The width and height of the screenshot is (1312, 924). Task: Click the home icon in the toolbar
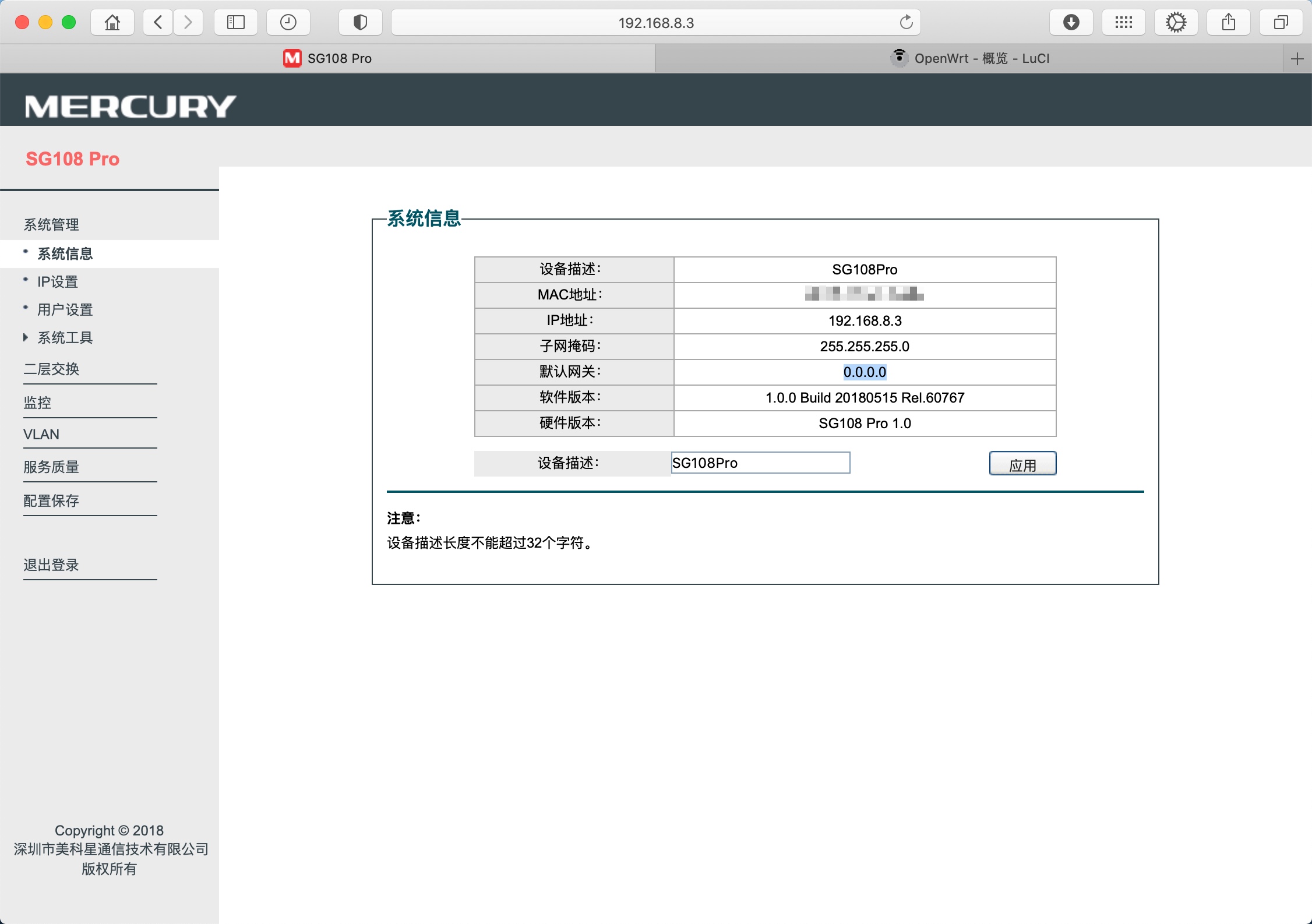click(112, 22)
